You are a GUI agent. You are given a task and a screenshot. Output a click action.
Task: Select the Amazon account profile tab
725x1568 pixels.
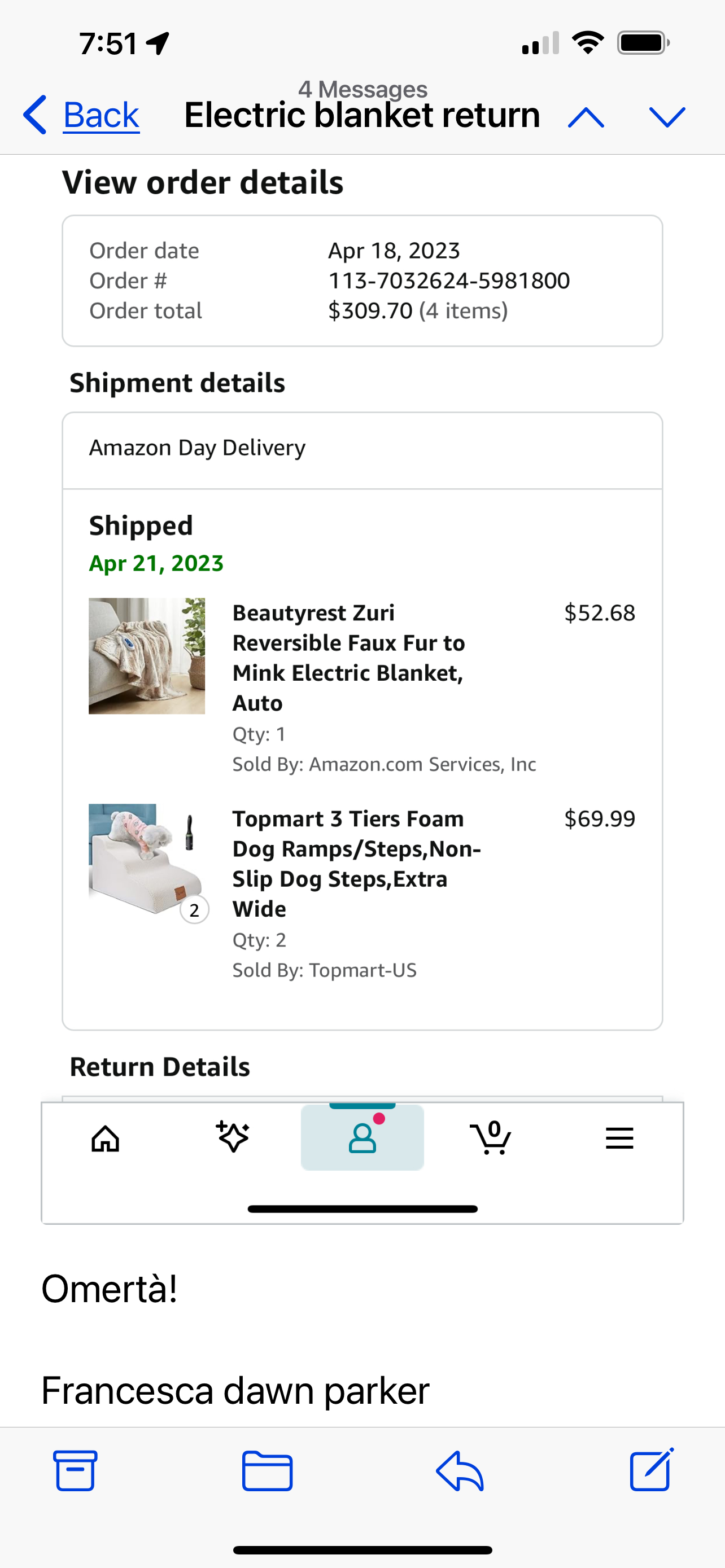[x=362, y=1137]
